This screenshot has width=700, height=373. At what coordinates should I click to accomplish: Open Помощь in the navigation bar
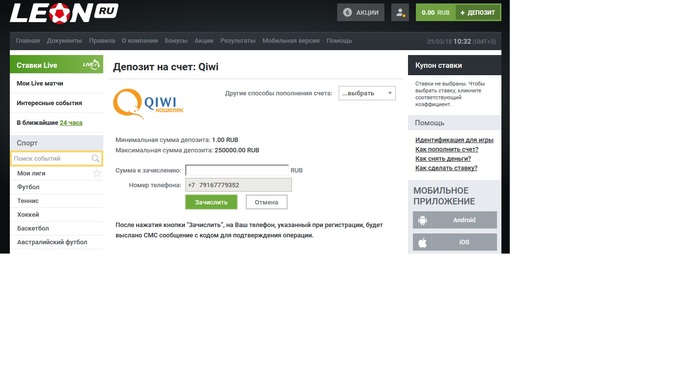(339, 41)
